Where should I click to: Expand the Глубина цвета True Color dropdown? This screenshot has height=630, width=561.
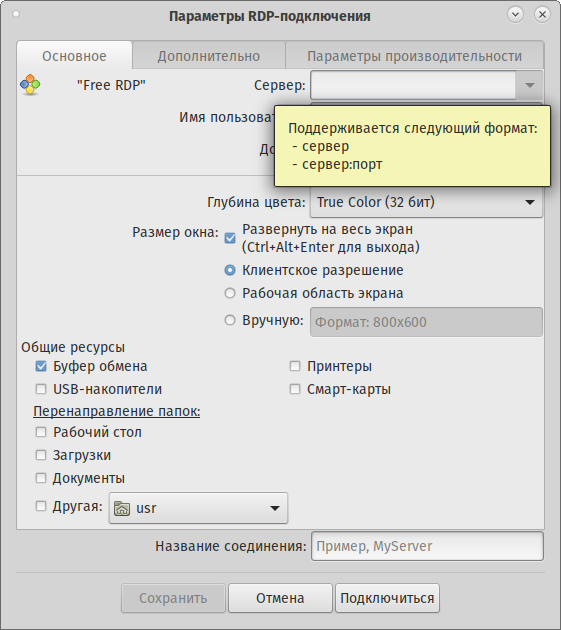tap(426, 202)
